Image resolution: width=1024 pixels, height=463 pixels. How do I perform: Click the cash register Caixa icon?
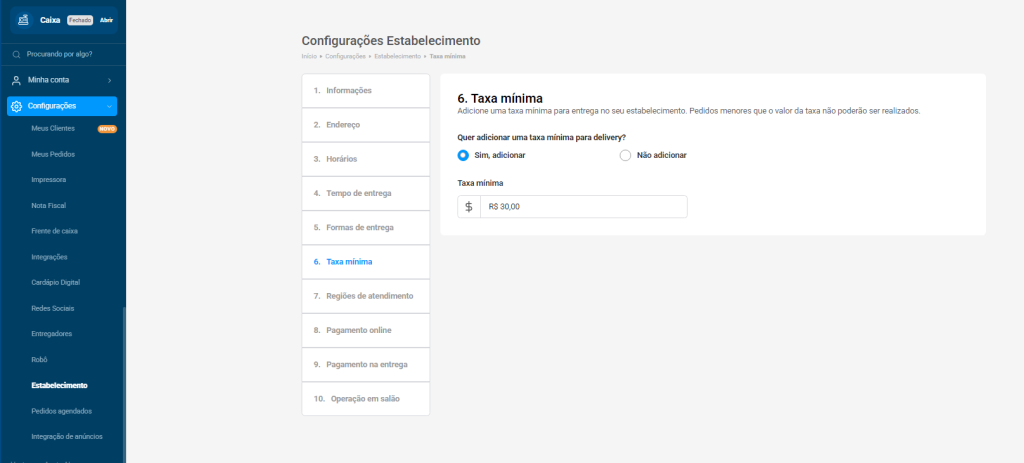click(23, 19)
